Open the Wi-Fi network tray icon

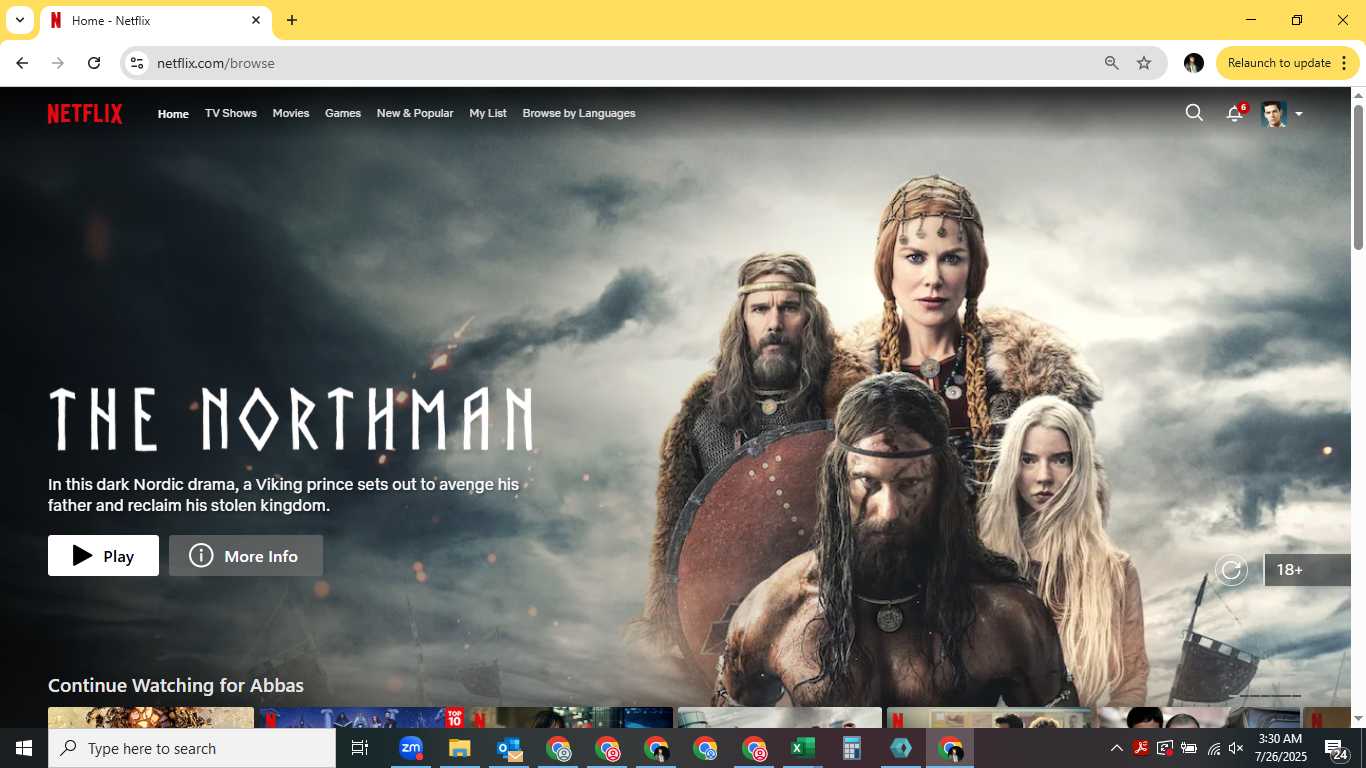click(1214, 748)
